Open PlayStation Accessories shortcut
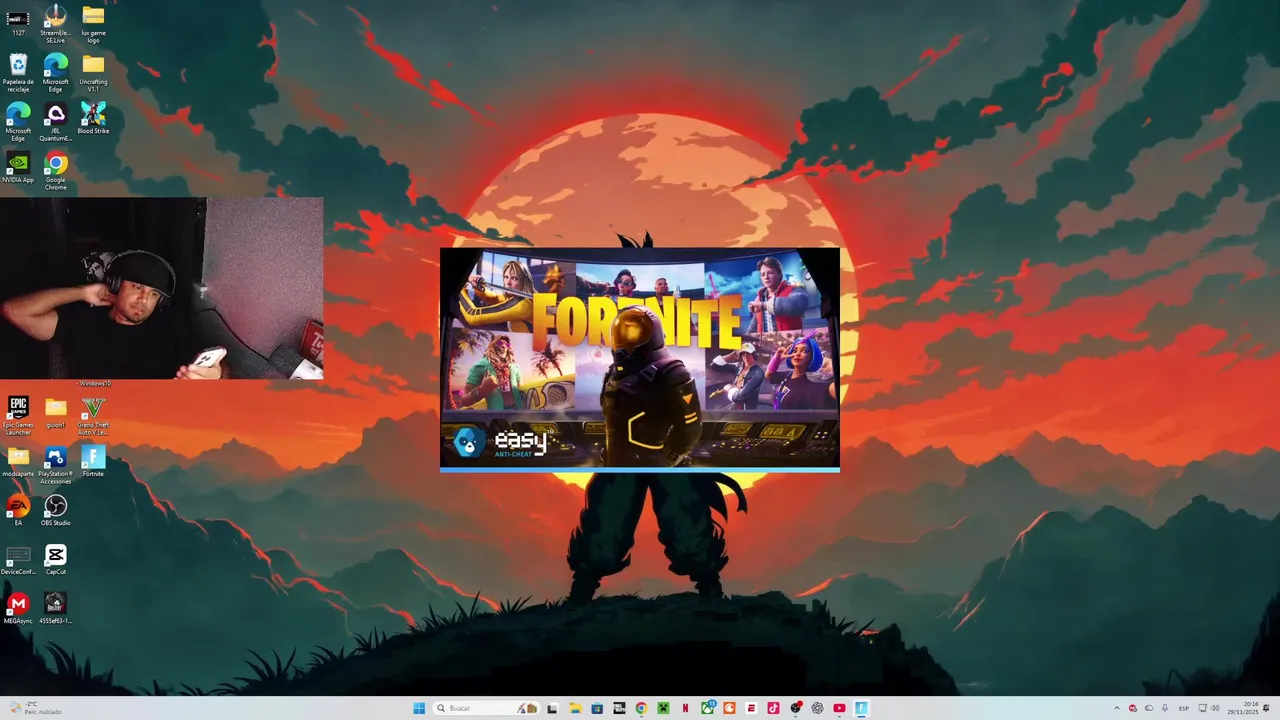 click(55, 464)
